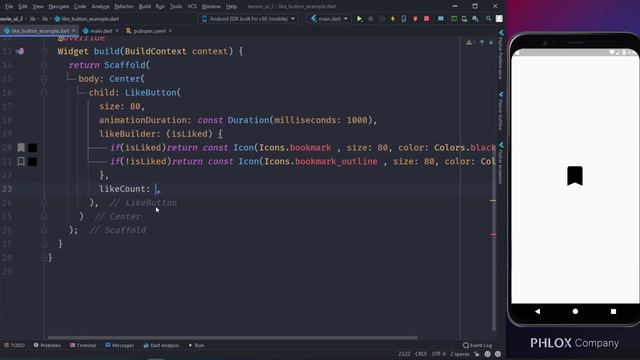Open the File menu
Viewport: 640px width, 360px height.
(x=9, y=7)
